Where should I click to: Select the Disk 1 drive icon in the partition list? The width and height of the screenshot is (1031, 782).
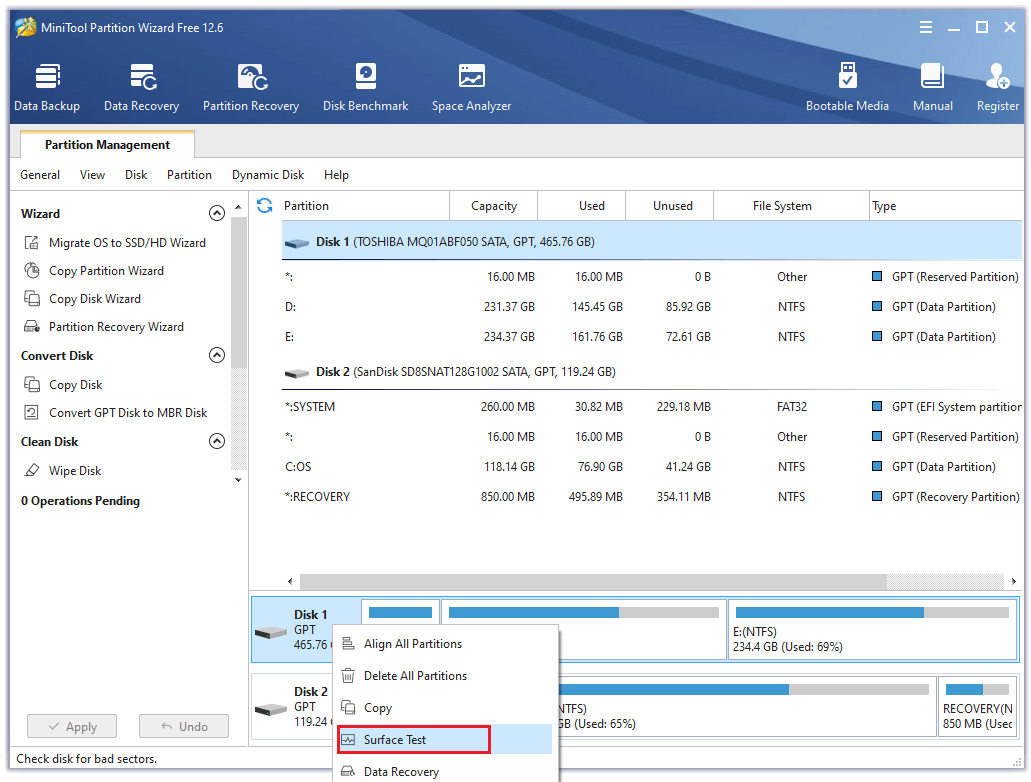pyautogui.click(x=297, y=243)
